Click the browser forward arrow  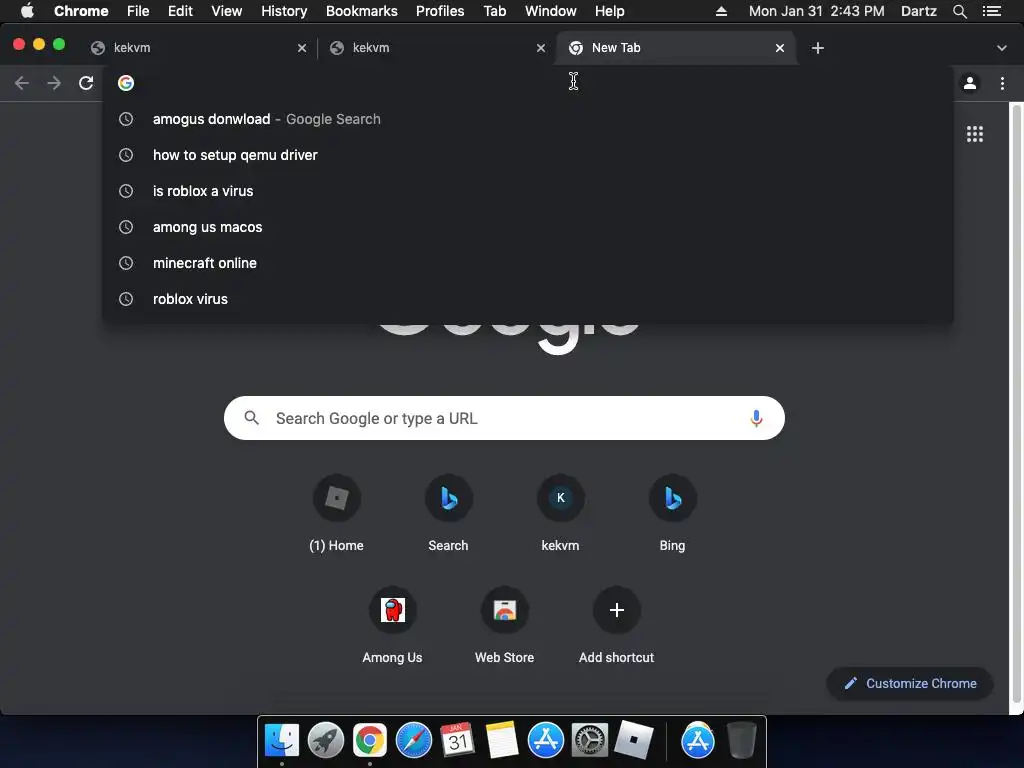54,83
